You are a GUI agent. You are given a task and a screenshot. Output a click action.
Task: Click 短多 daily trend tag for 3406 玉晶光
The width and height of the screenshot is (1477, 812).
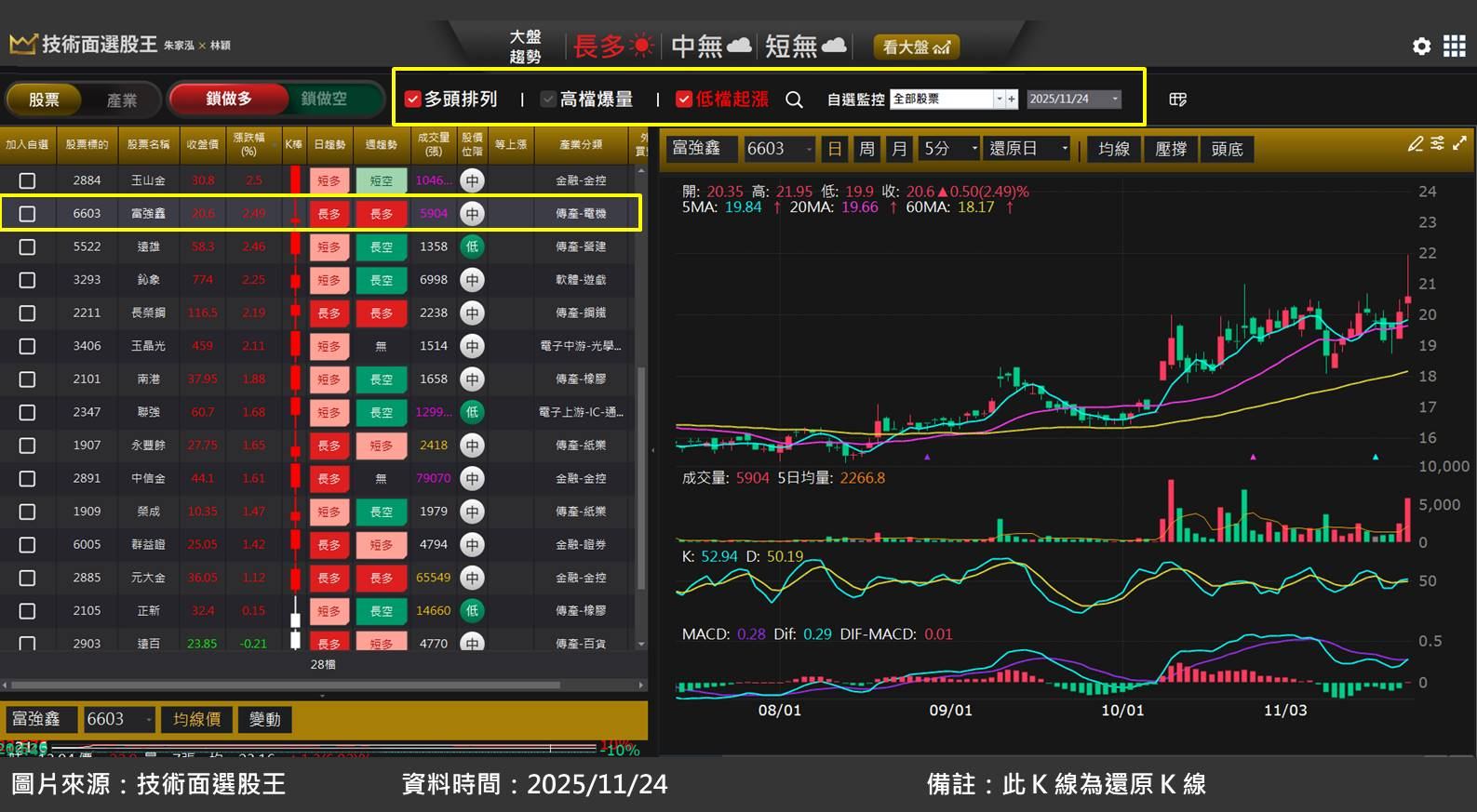329,346
